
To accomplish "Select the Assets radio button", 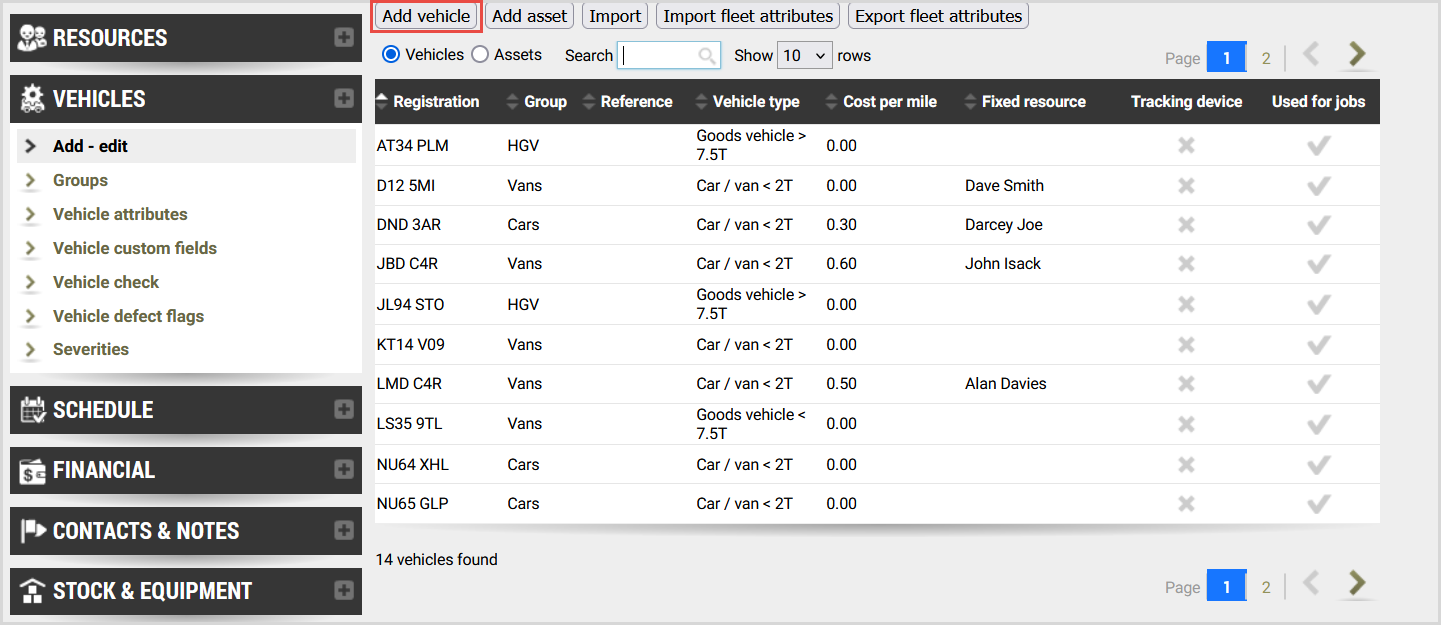I will 480,55.
